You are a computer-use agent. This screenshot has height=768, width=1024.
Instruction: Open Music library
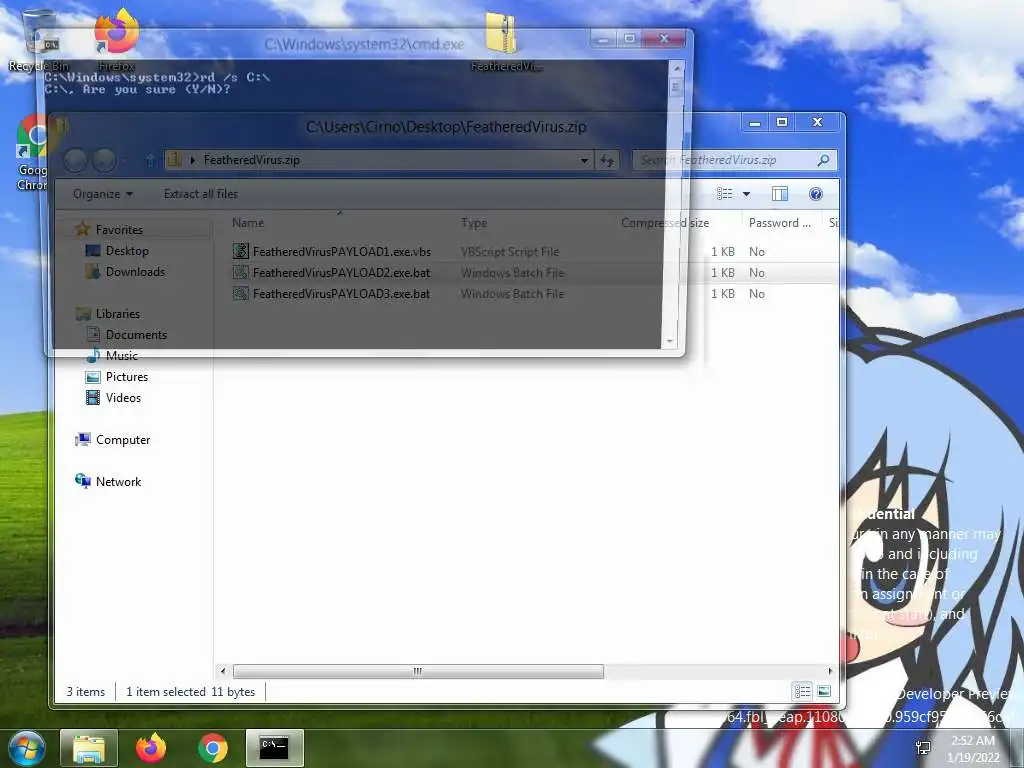[121, 355]
